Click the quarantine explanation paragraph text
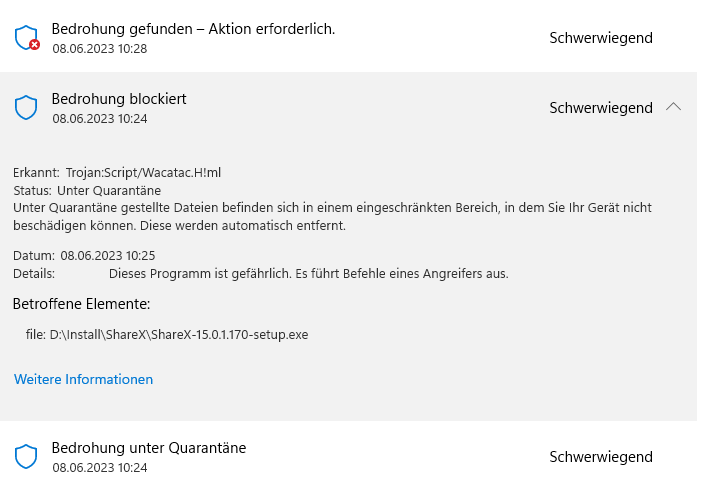 click(332, 217)
